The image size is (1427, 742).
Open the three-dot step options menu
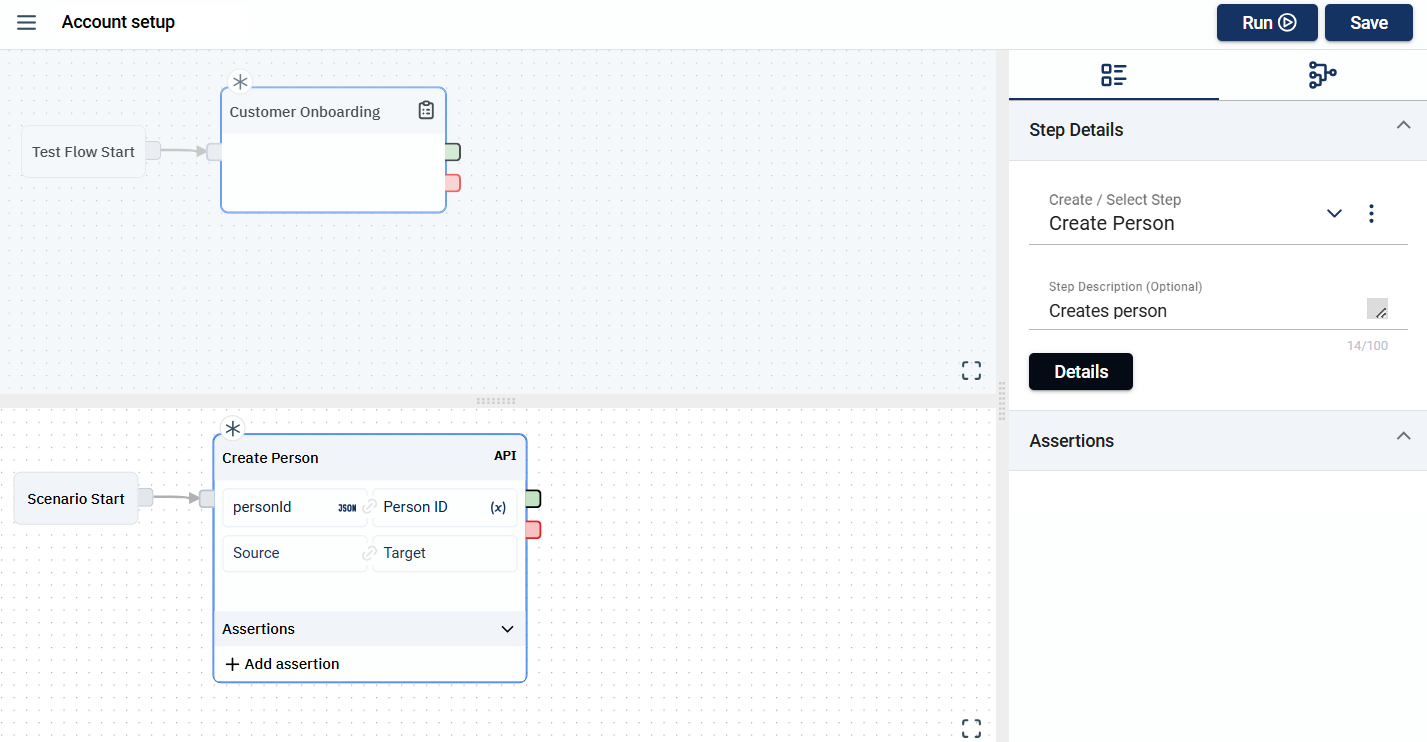[x=1371, y=213]
